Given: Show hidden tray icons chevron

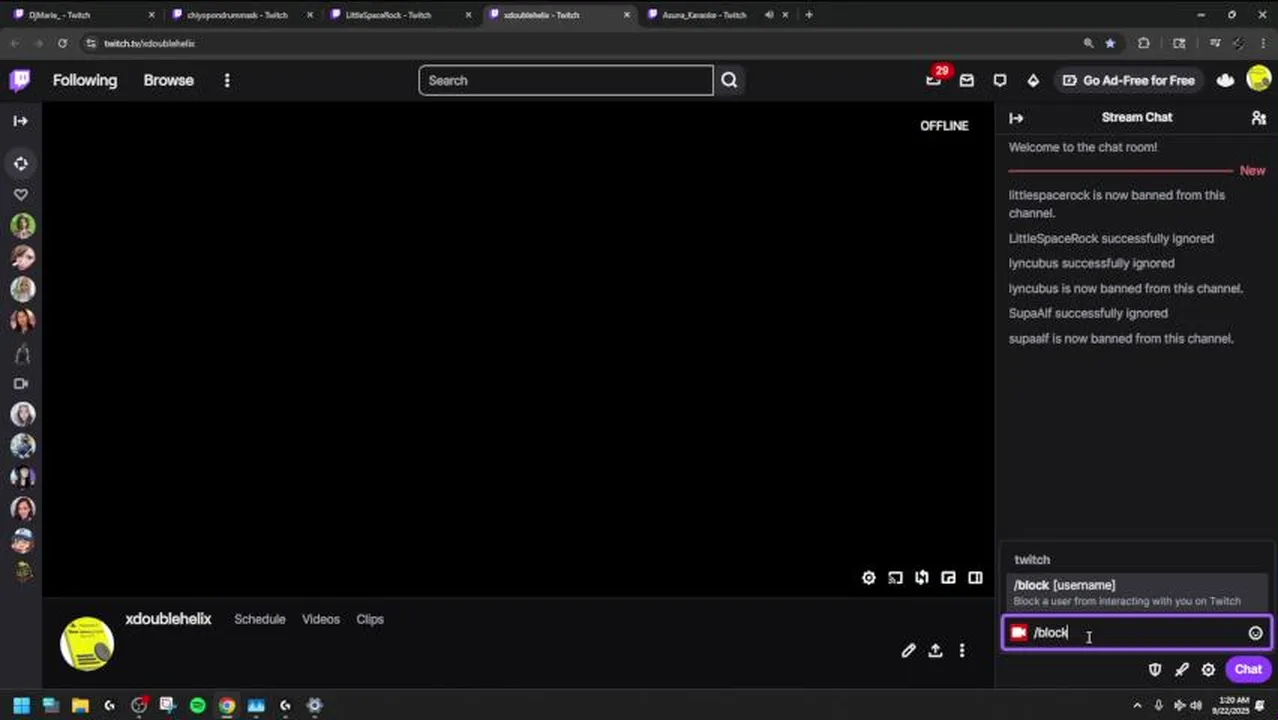Looking at the screenshot, I should (x=1138, y=705).
